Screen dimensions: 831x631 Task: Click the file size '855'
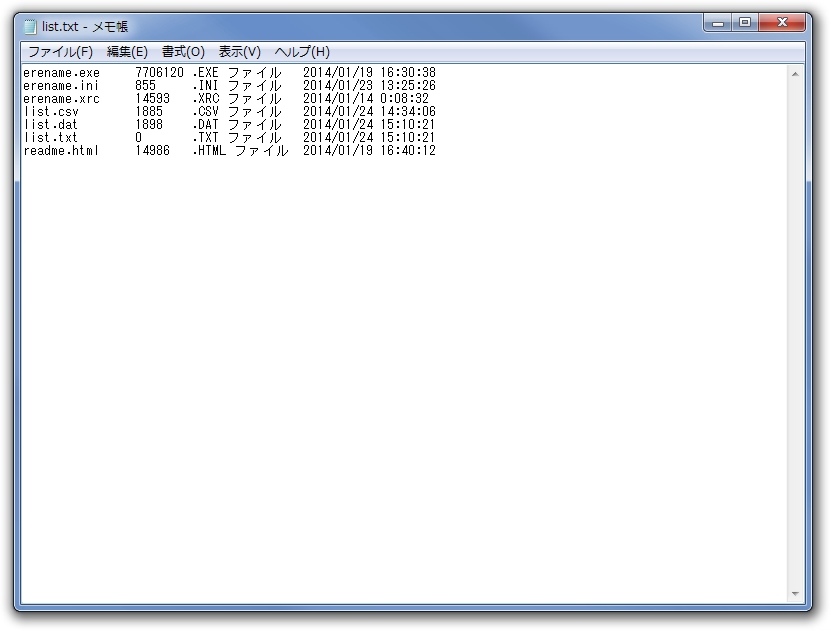[x=146, y=86]
